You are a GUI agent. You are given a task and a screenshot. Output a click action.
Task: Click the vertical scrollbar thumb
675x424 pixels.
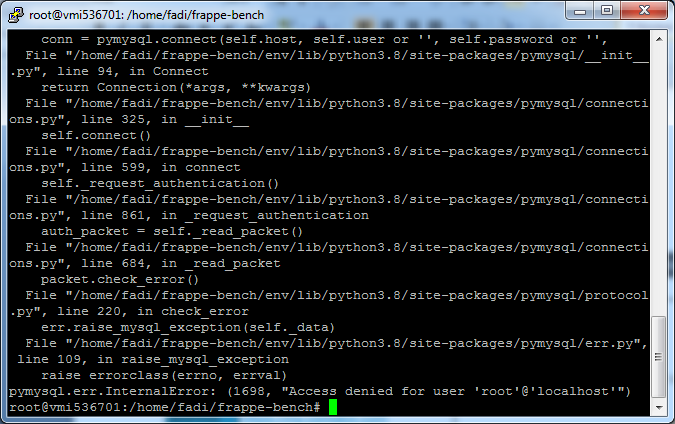(659, 357)
